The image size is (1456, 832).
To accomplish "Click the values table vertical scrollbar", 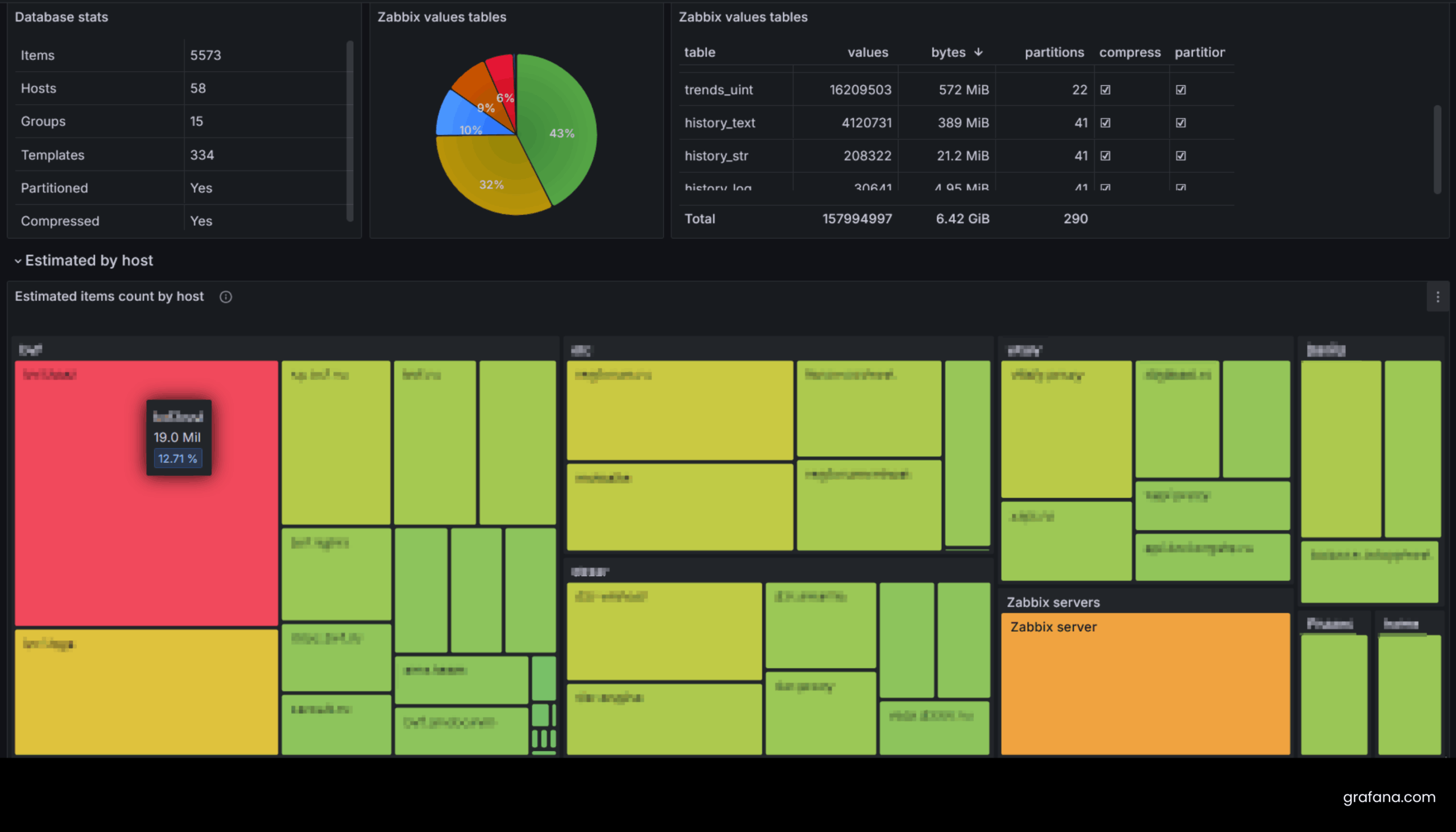I will pyautogui.click(x=1437, y=149).
